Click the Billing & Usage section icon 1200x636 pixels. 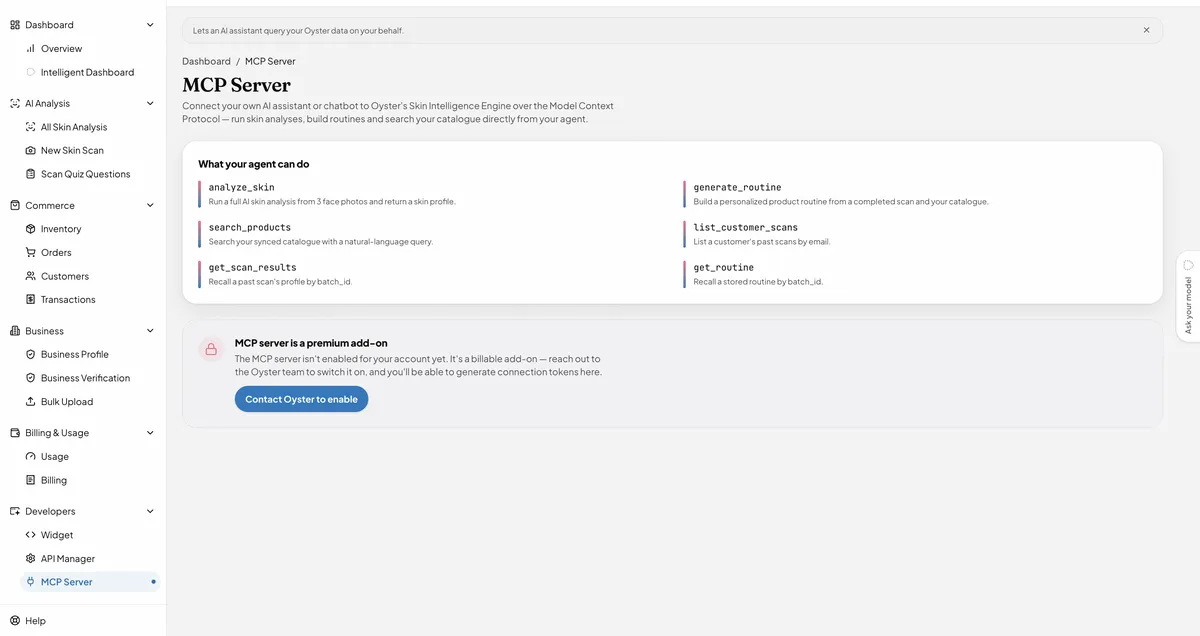point(15,433)
